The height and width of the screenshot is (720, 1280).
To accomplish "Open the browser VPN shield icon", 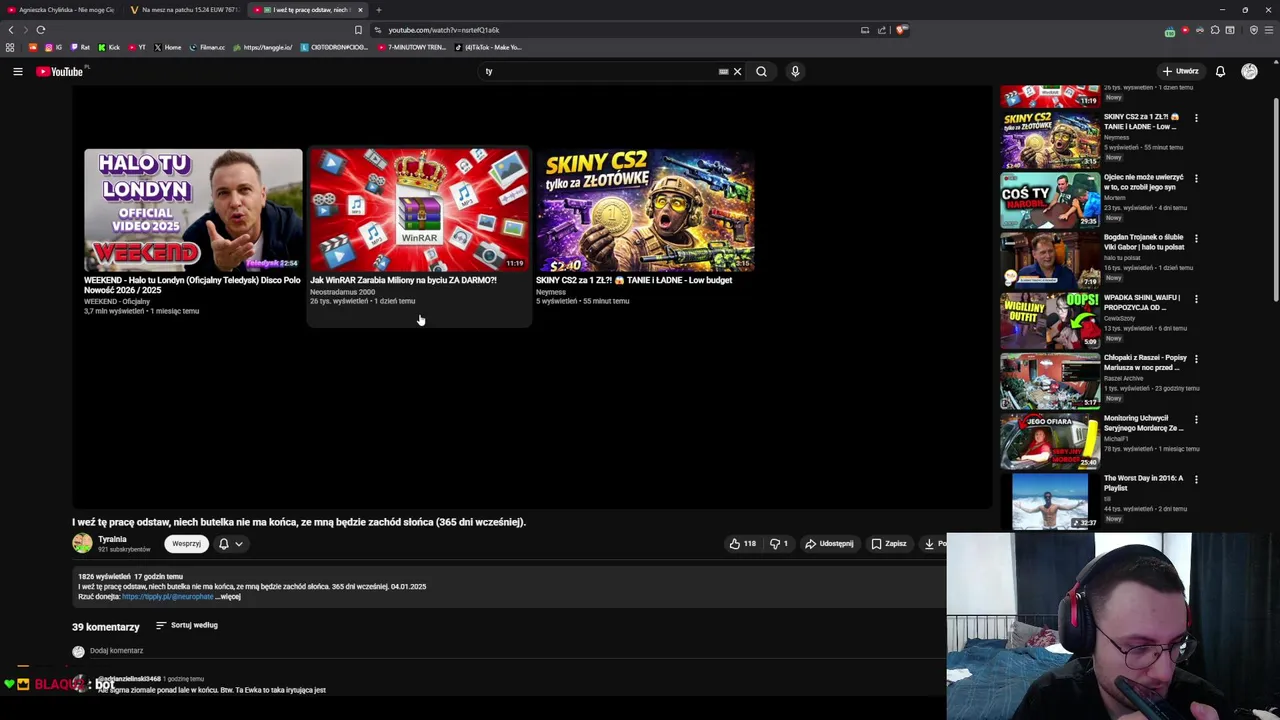I will pos(1254,30).
